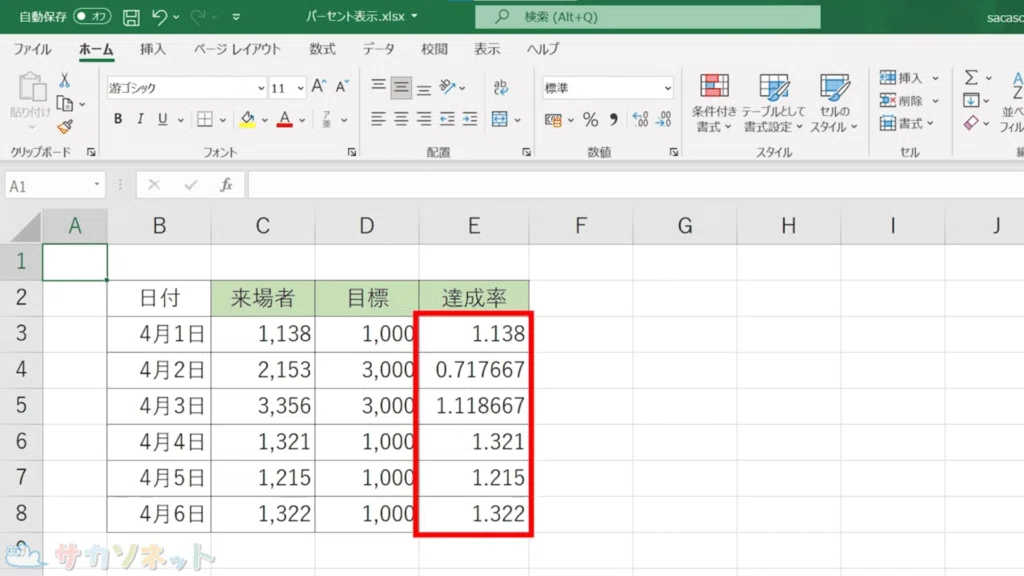
Task: Click the 貼り付け paste button
Action: (31, 101)
